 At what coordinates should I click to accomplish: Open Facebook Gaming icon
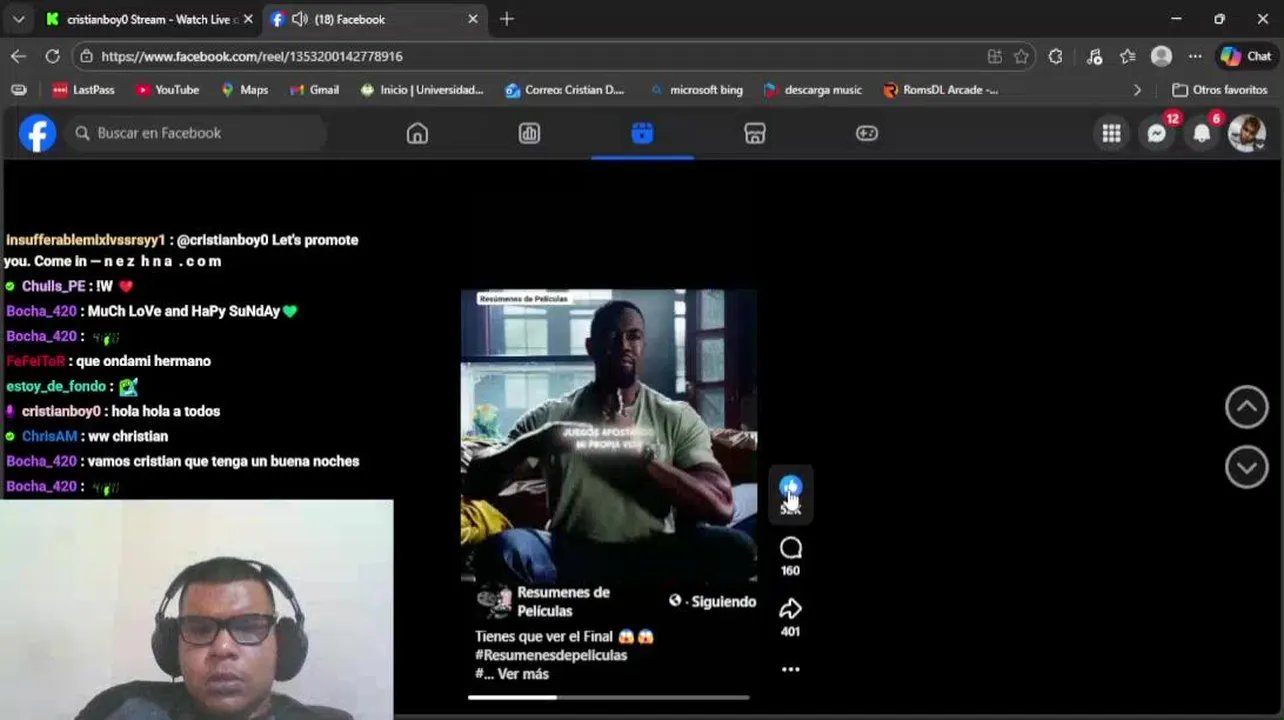[867, 133]
